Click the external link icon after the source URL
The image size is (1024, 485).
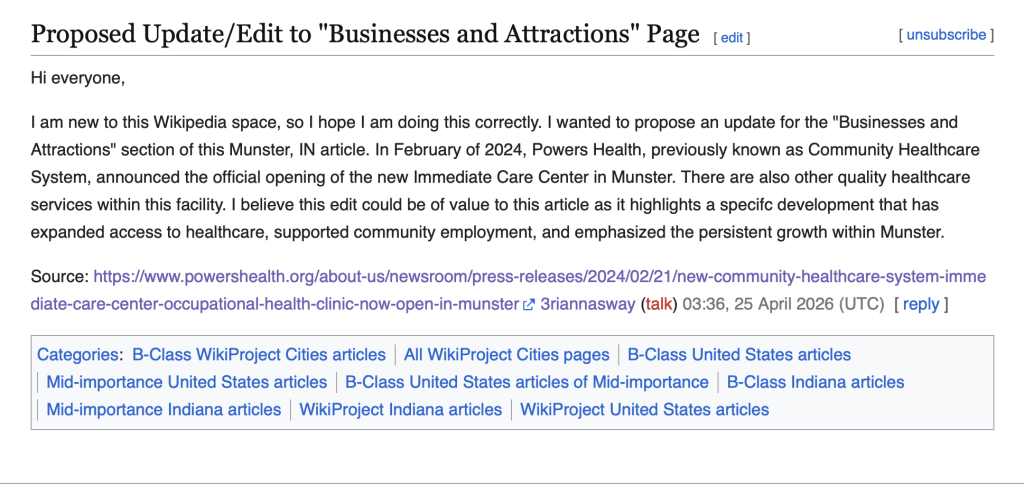[529, 305]
